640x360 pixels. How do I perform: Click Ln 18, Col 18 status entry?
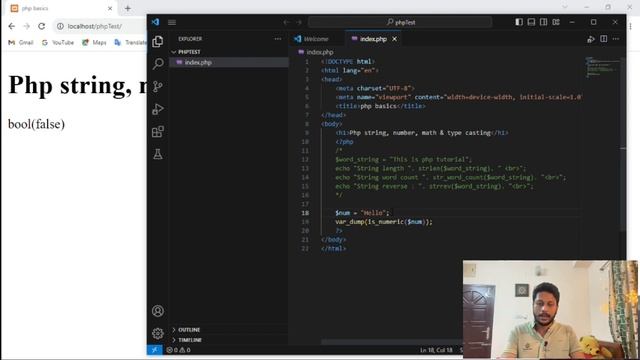pos(436,350)
